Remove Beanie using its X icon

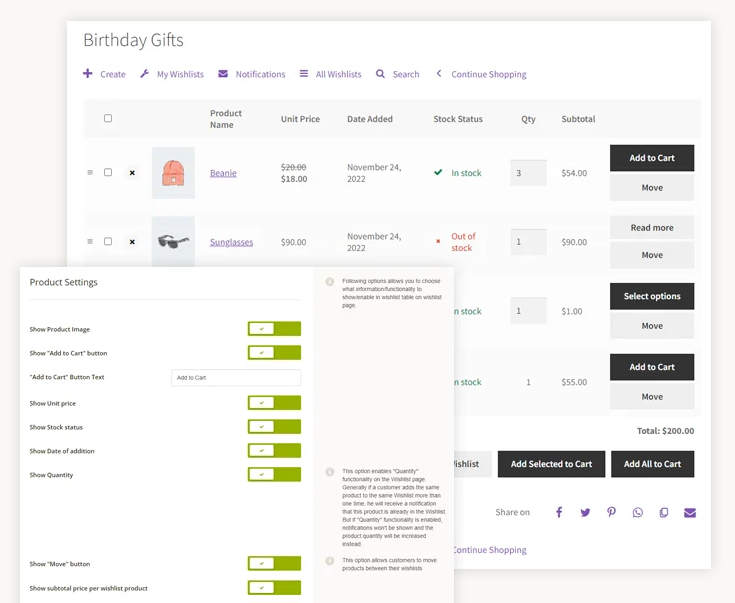[132, 173]
